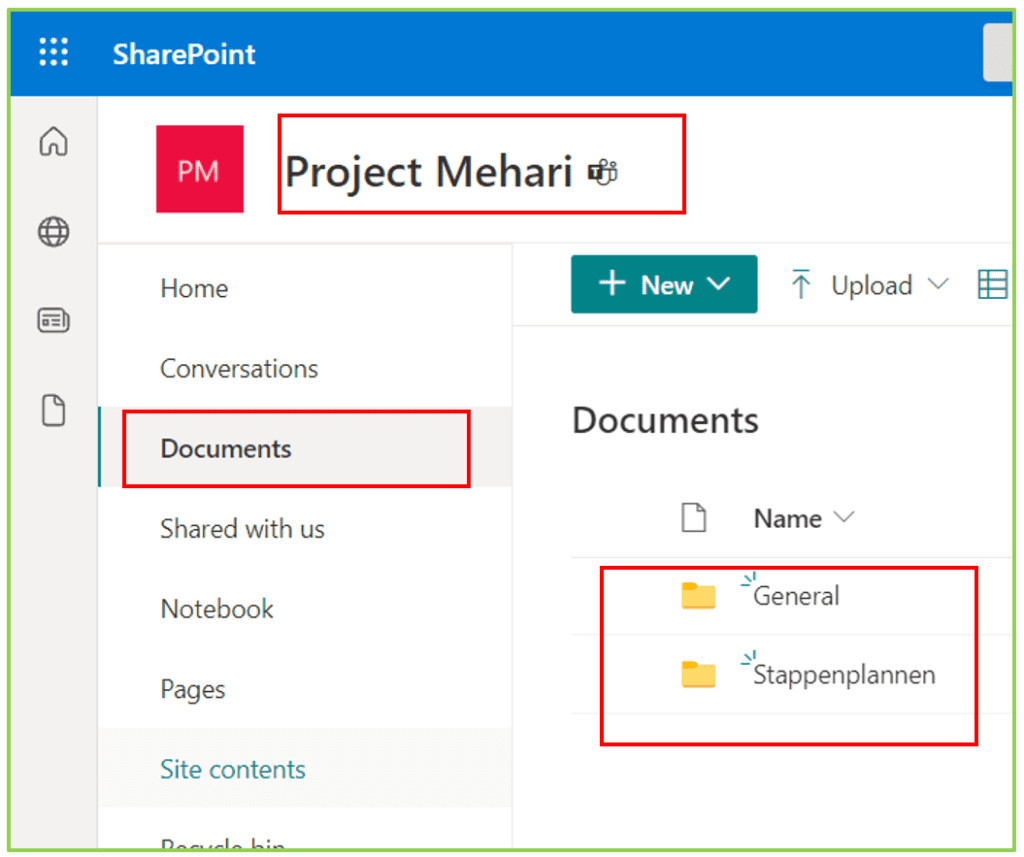Click the file type column header icon
This screenshot has height=857, width=1024.
(x=694, y=518)
